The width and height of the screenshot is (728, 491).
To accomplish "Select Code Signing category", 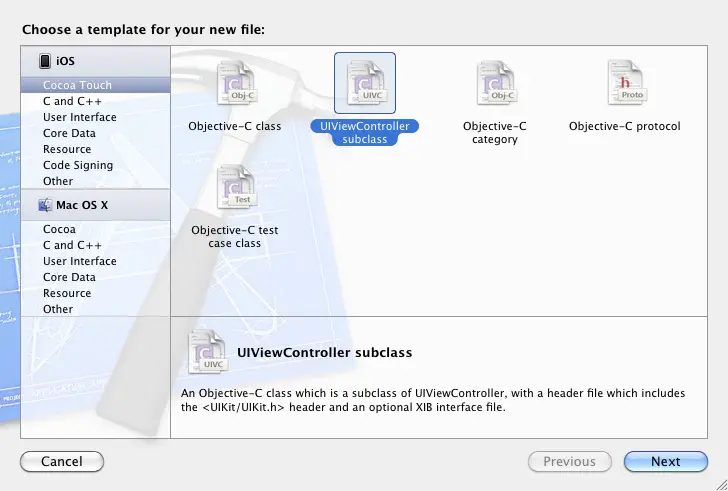I will tap(77, 165).
